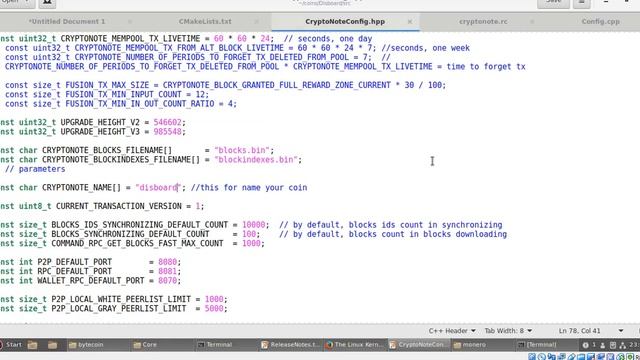Click the help circle icon in system tray
The height and width of the screenshot is (360, 640).
[585, 345]
